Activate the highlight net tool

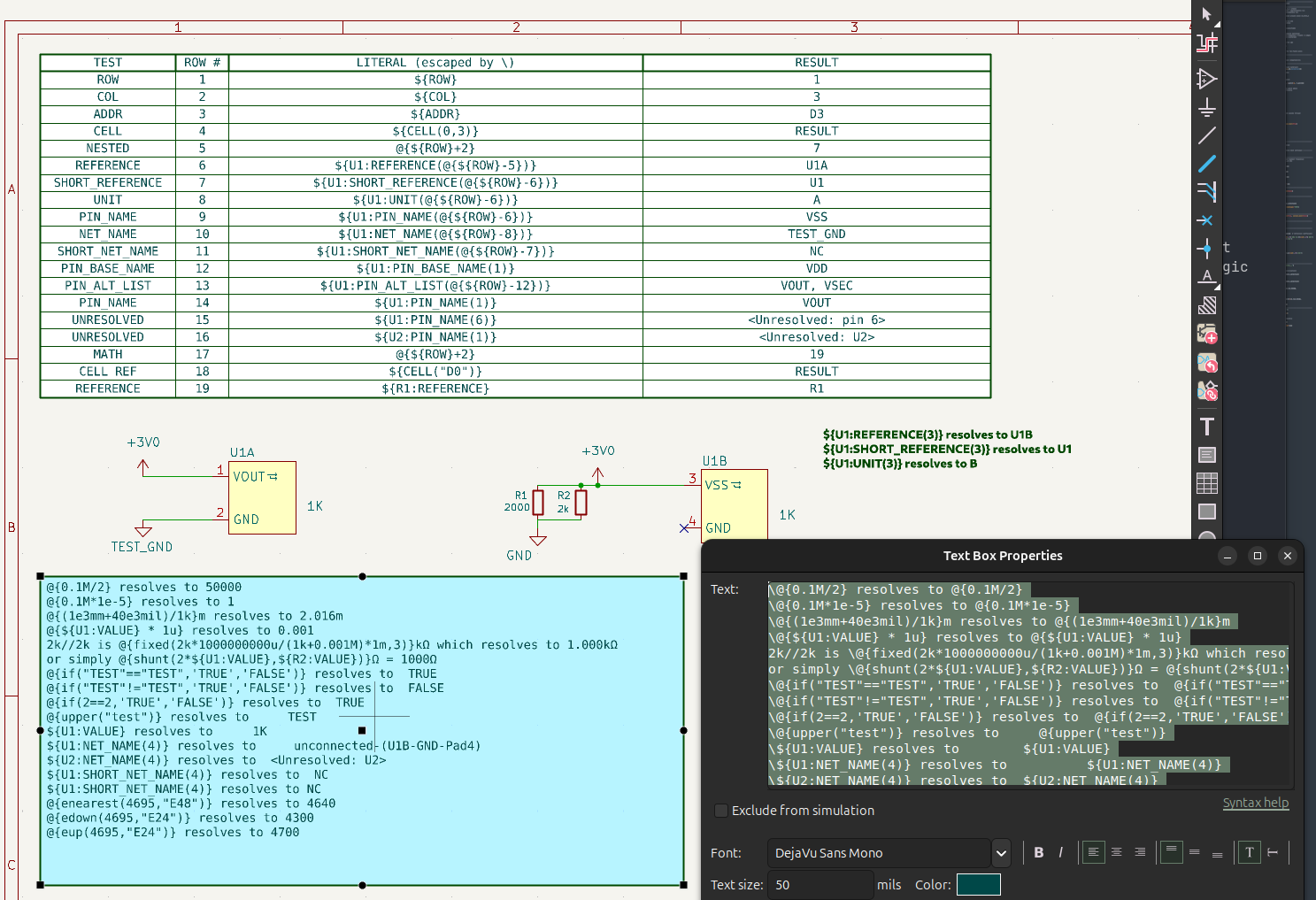click(1206, 42)
